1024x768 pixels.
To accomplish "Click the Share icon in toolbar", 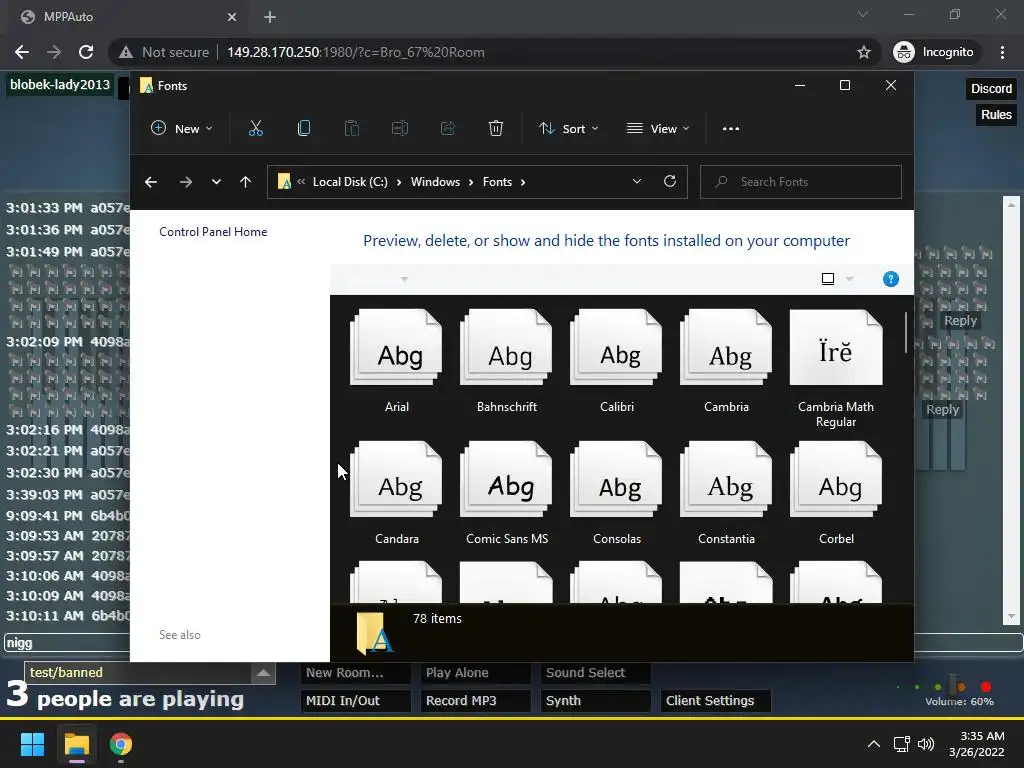I will point(448,129).
